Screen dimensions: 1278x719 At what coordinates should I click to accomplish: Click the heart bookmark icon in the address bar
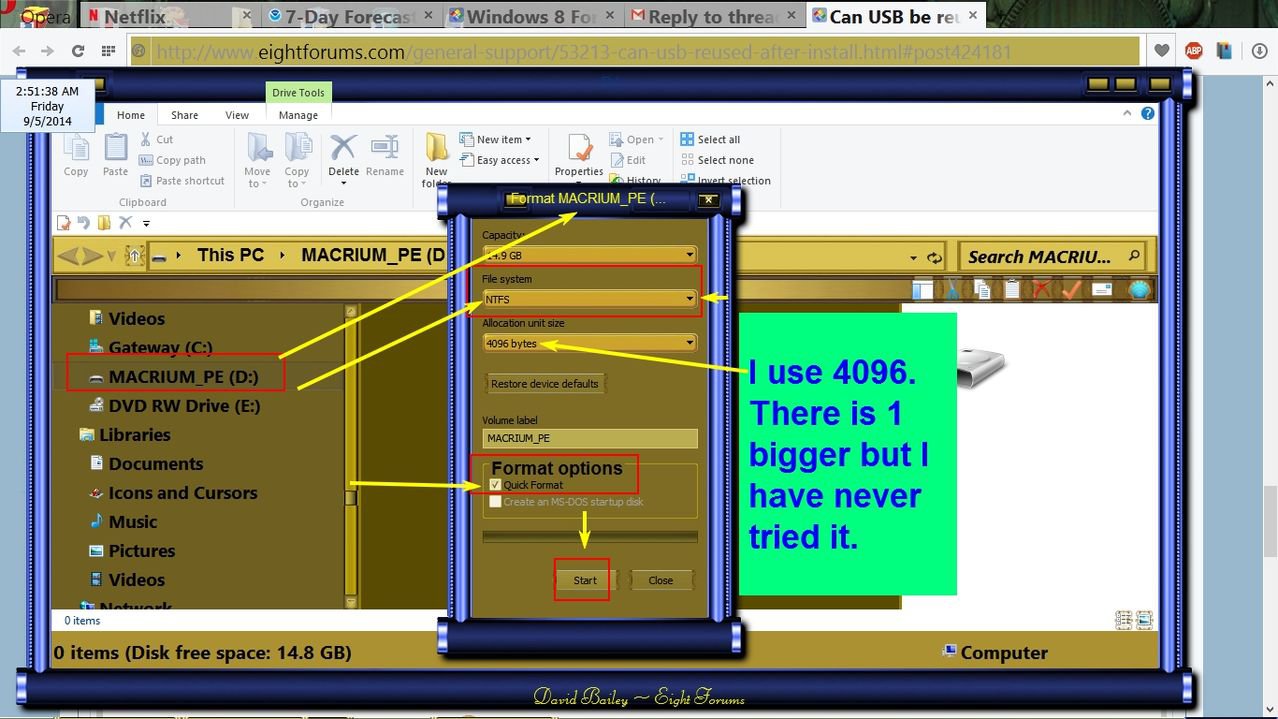[x=1161, y=51]
